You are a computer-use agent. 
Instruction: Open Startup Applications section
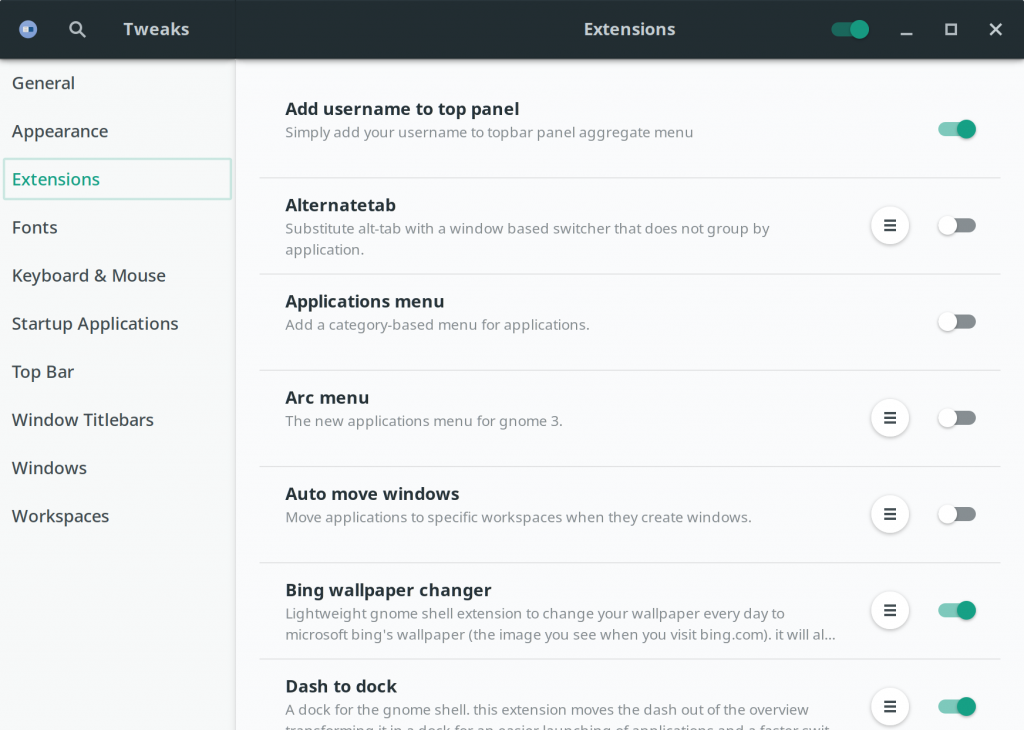95,323
